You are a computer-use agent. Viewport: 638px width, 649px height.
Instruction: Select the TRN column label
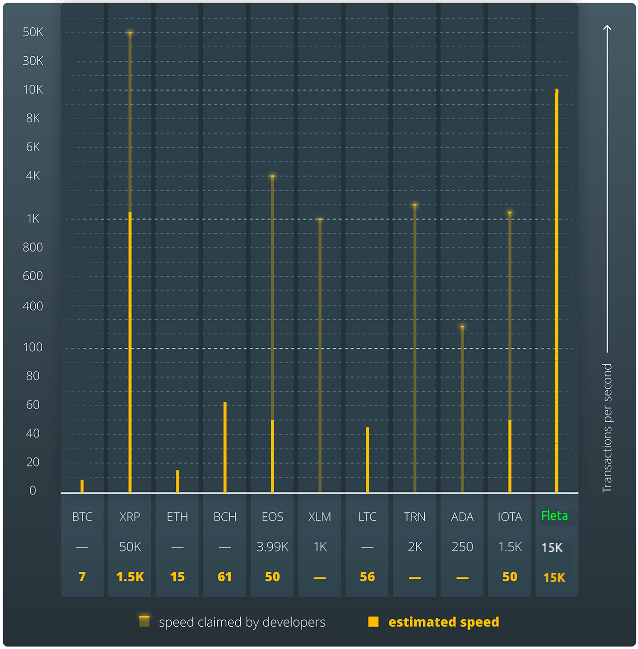click(414, 517)
